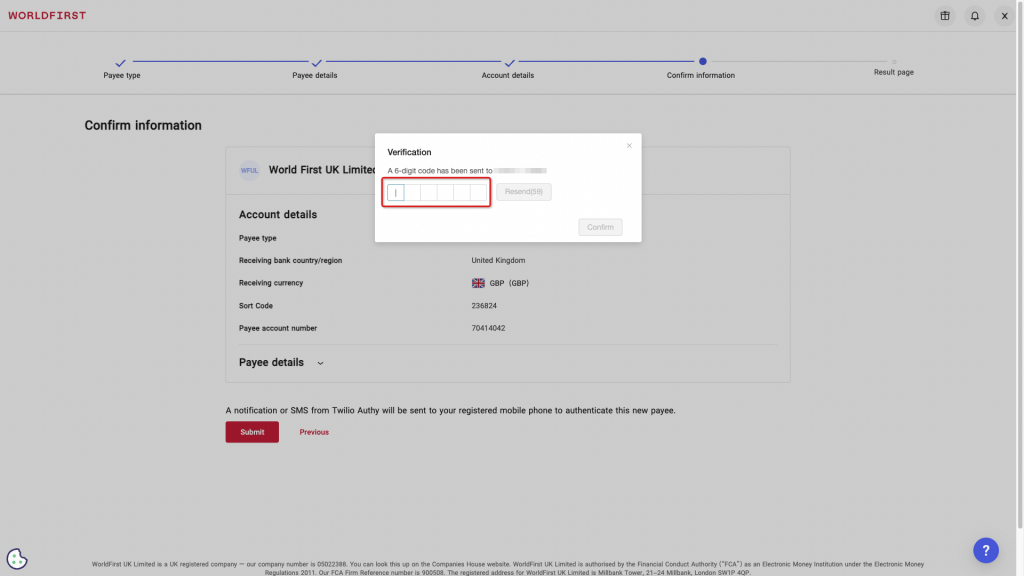
Task: Open the rewards gift icon
Action: (944, 15)
